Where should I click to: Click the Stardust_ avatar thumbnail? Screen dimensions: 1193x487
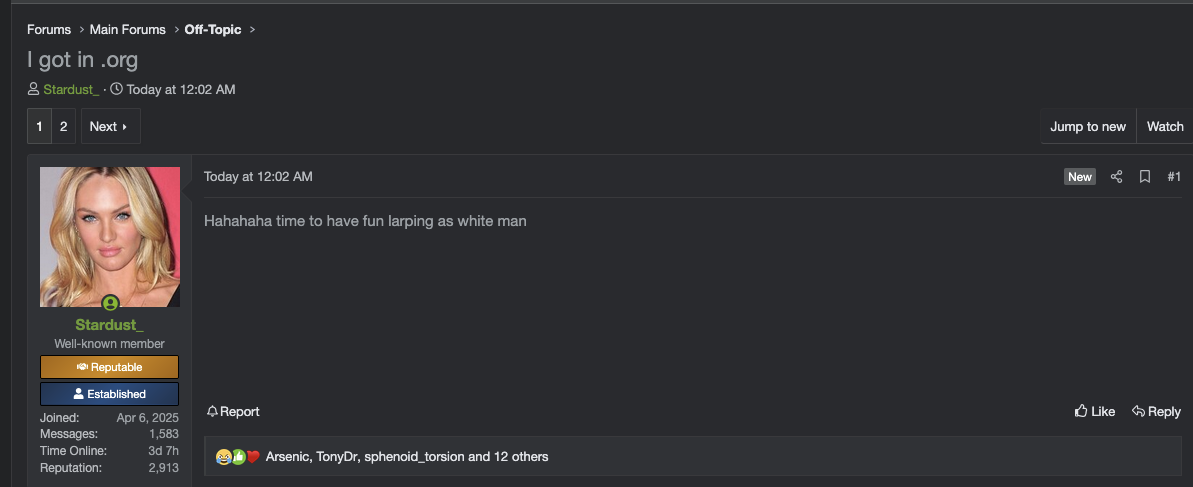110,237
